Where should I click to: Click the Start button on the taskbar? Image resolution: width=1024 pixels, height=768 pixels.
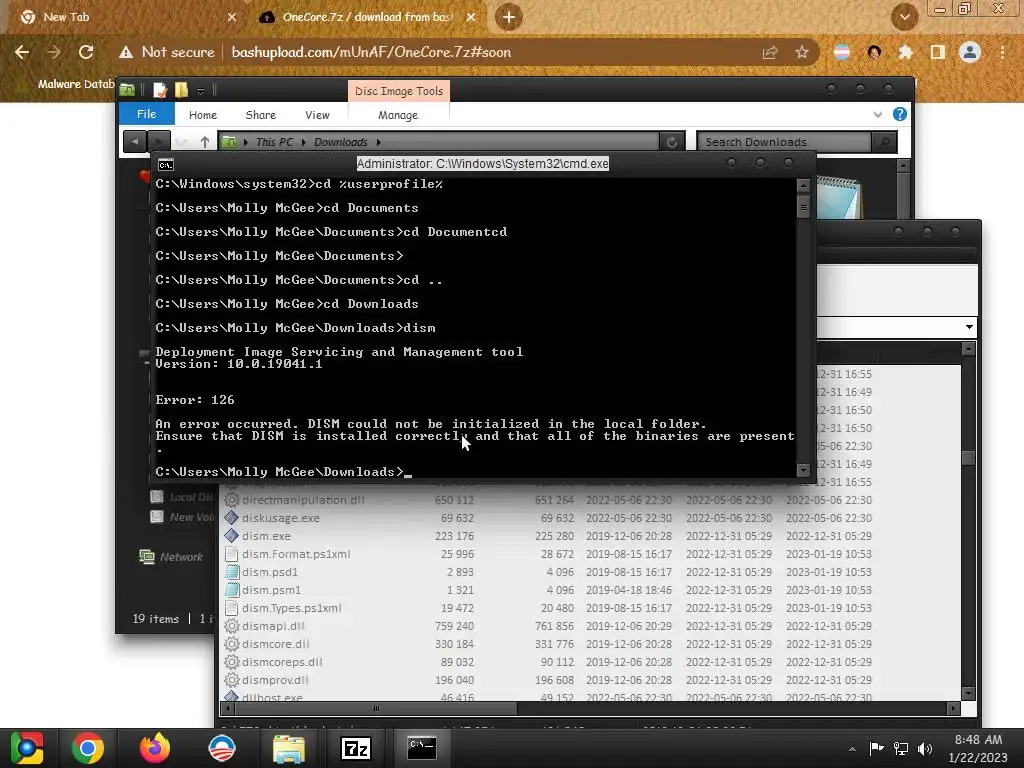coord(26,748)
